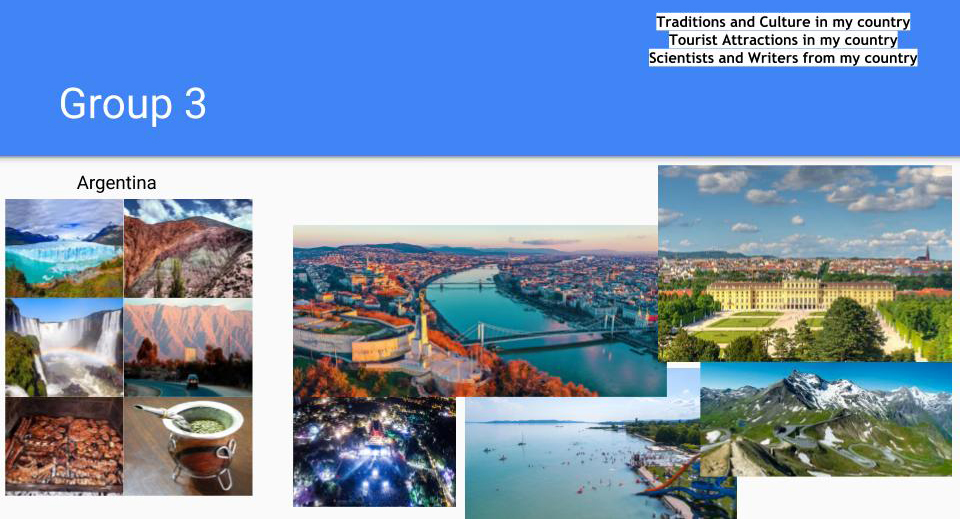
Task: Click "Traditions and Culture in my country" line
Action: tap(782, 22)
